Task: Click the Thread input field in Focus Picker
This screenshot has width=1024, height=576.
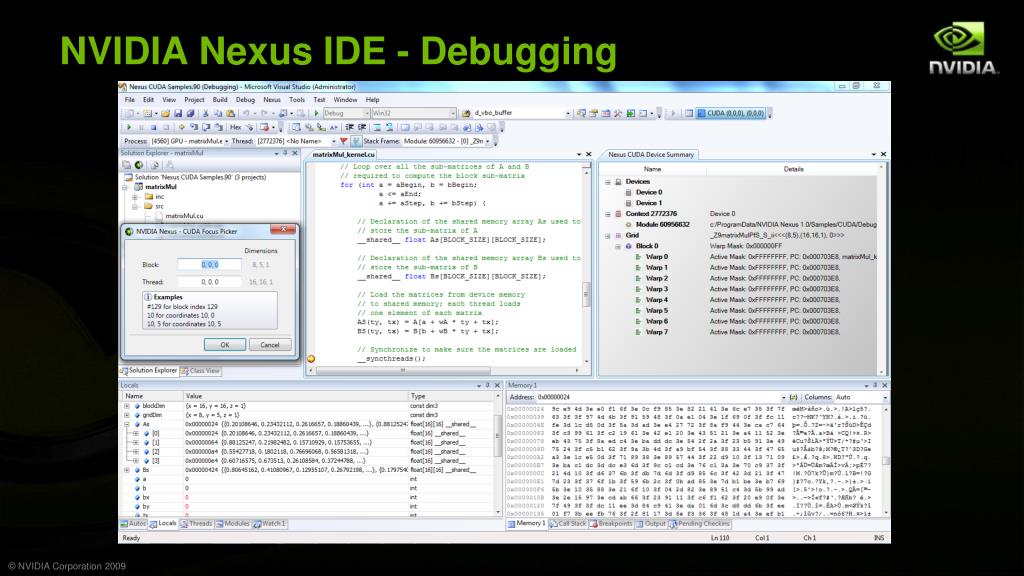Action: tap(210, 281)
